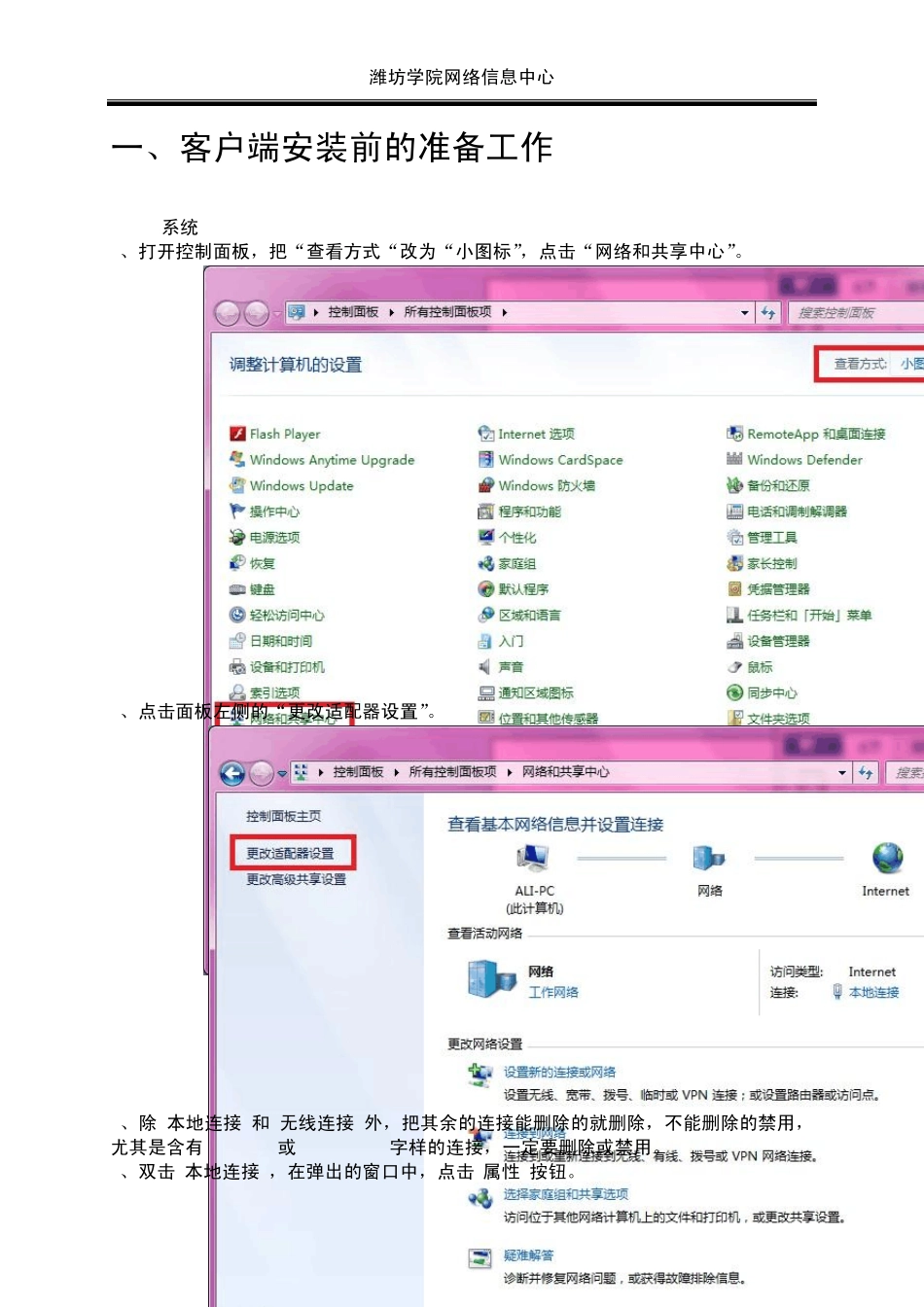Open 电源选项 icon
924x1307 pixels.
click(x=237, y=537)
